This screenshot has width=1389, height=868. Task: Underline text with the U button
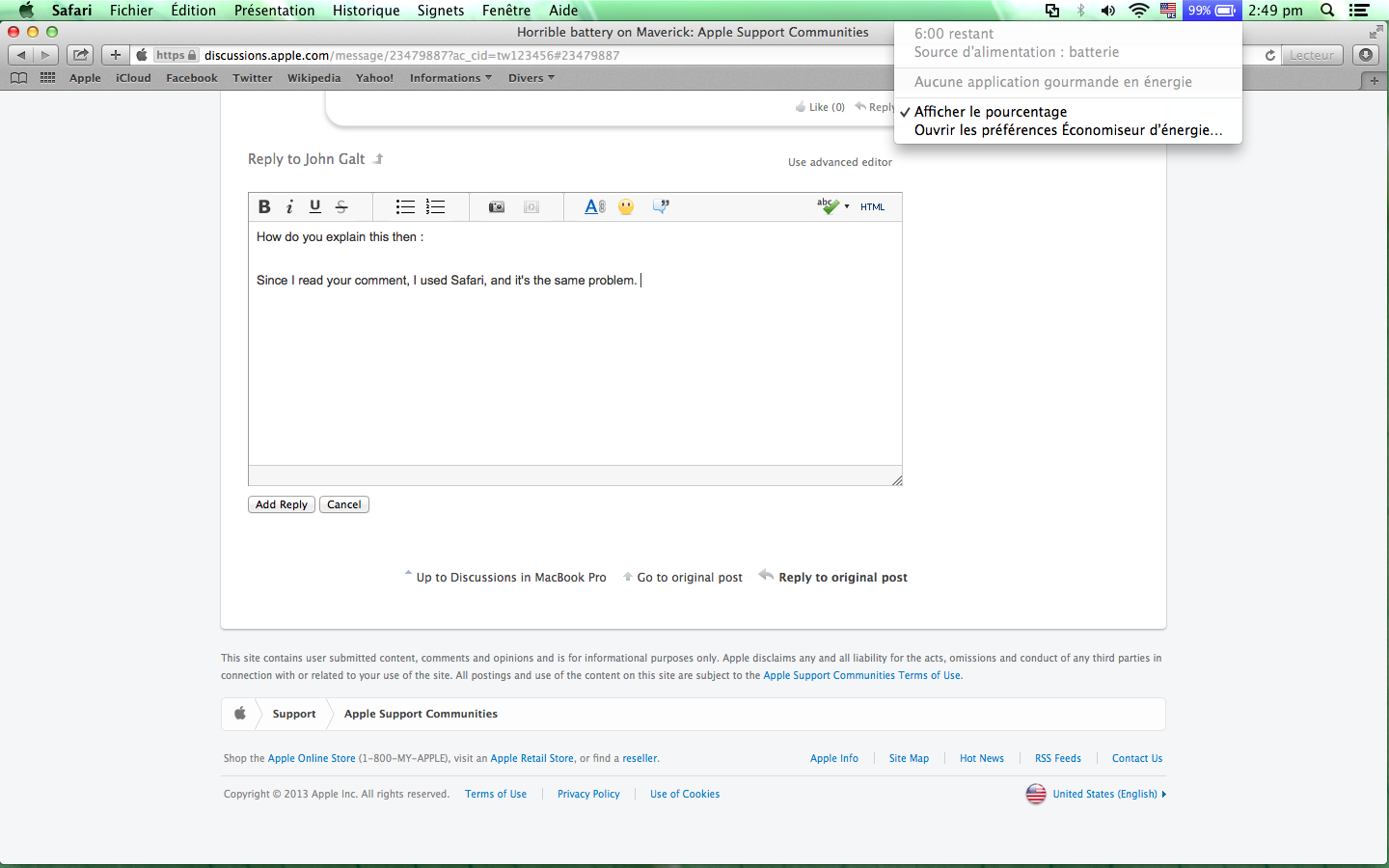point(315,206)
